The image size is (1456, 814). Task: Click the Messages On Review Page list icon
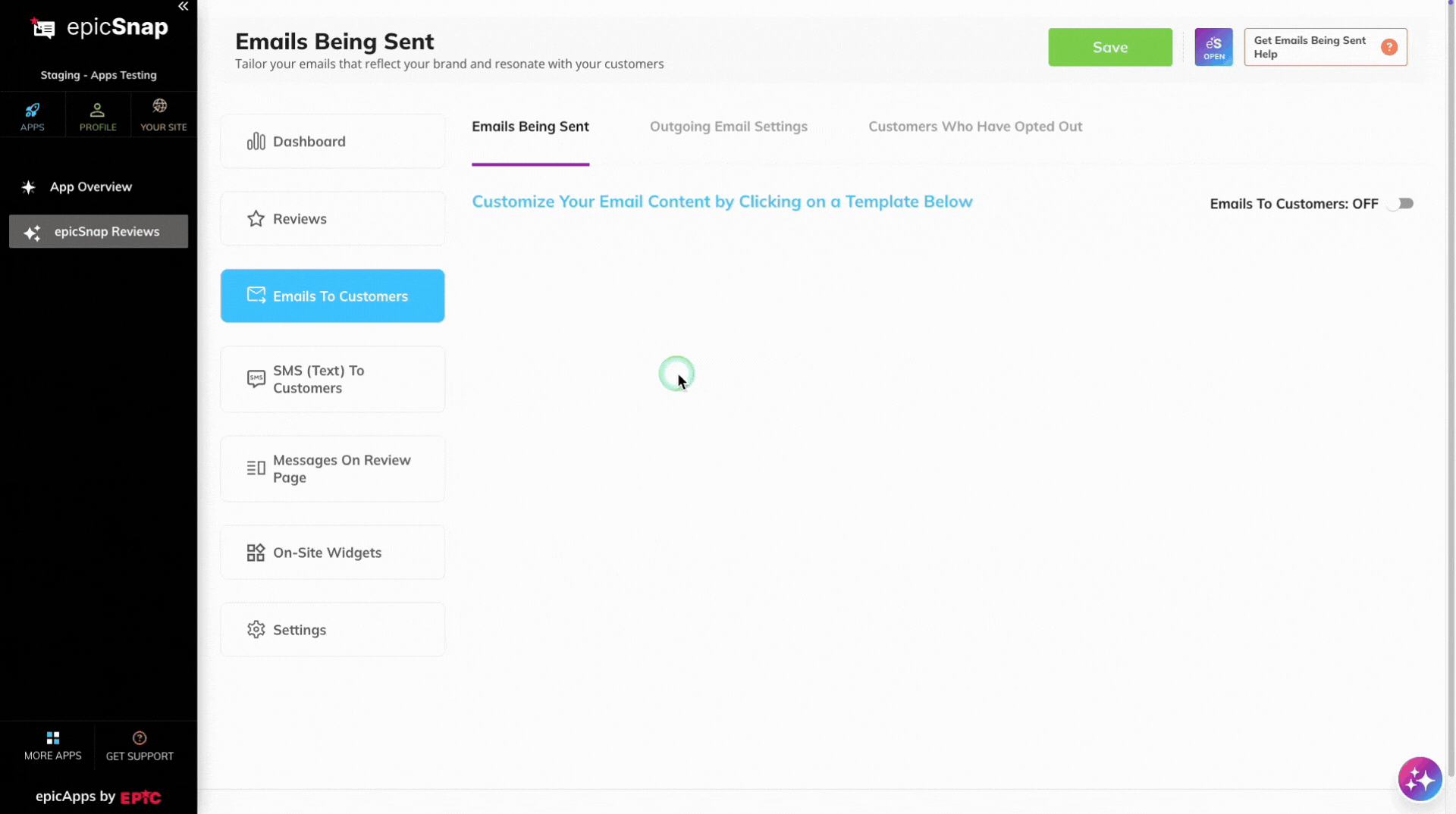pos(256,468)
